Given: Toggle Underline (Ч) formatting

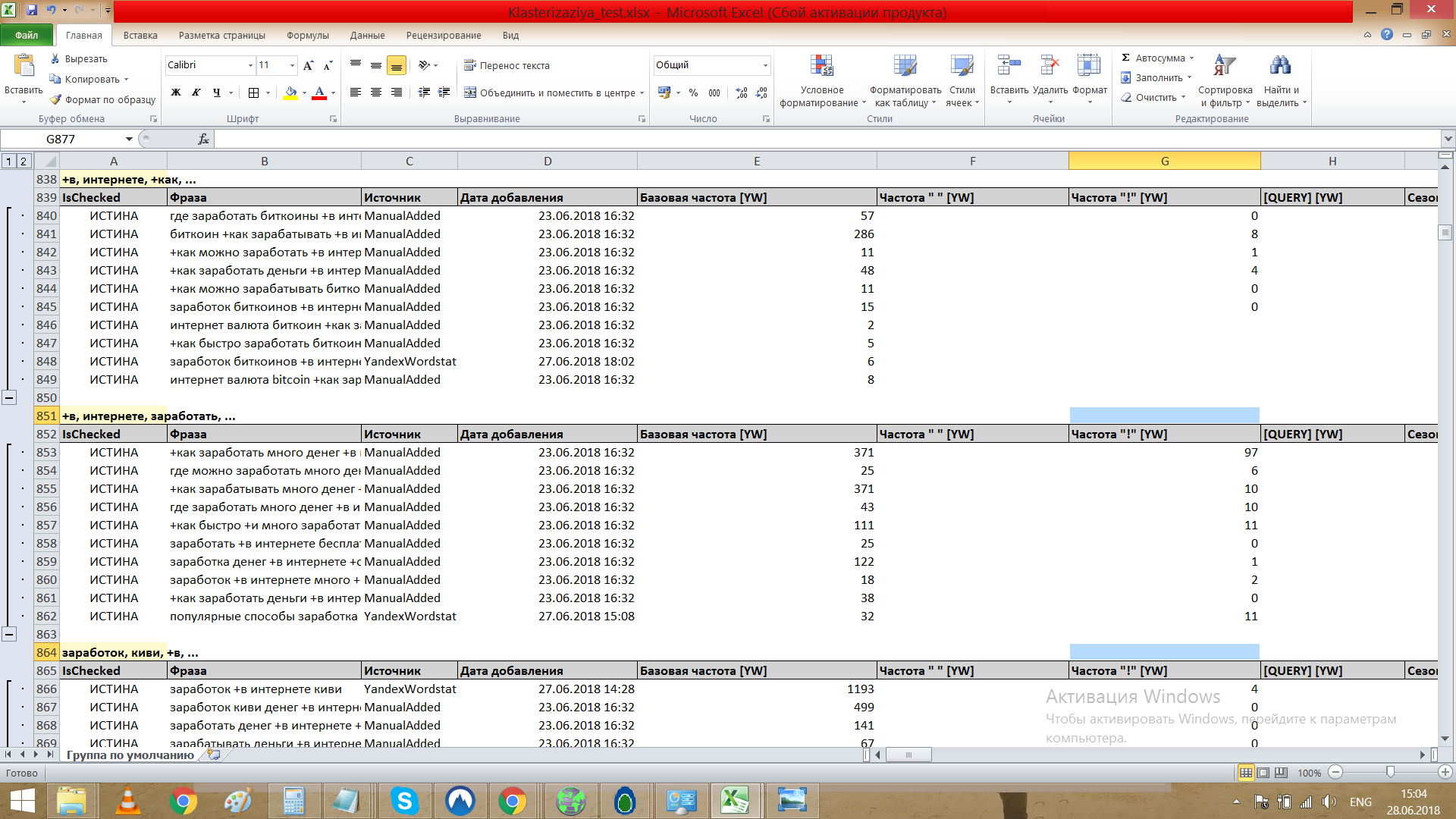Looking at the screenshot, I should 217,93.
